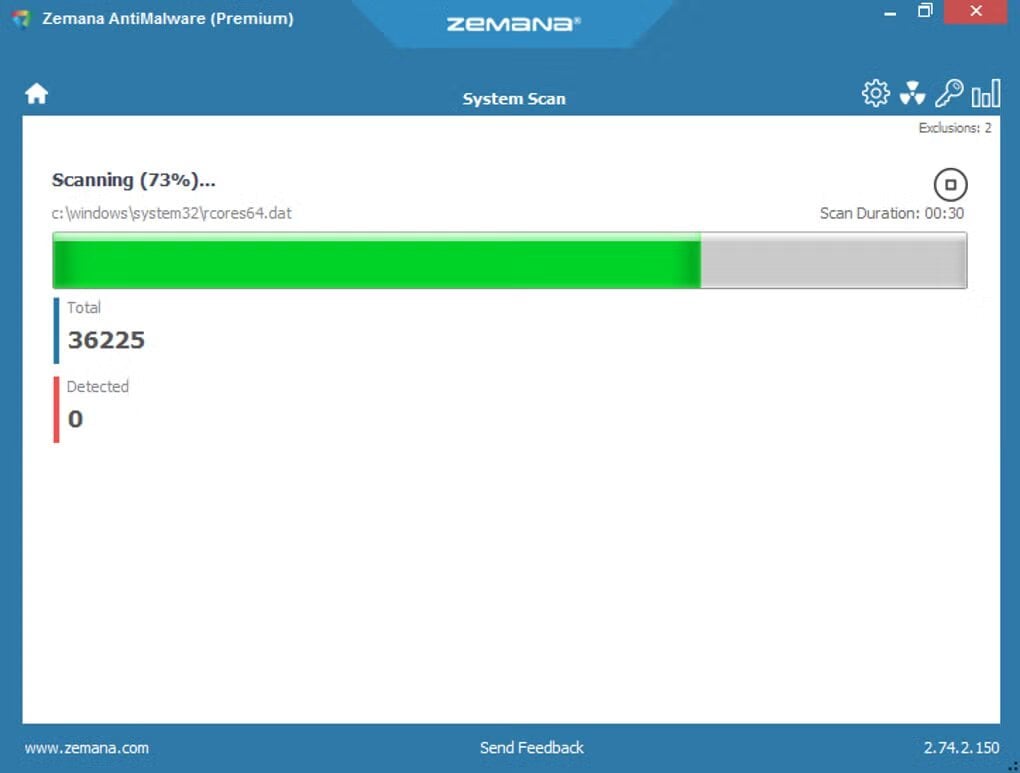Viewport: 1020px width, 773px height.
Task: Click the Detected count 0
Action: tap(75, 419)
